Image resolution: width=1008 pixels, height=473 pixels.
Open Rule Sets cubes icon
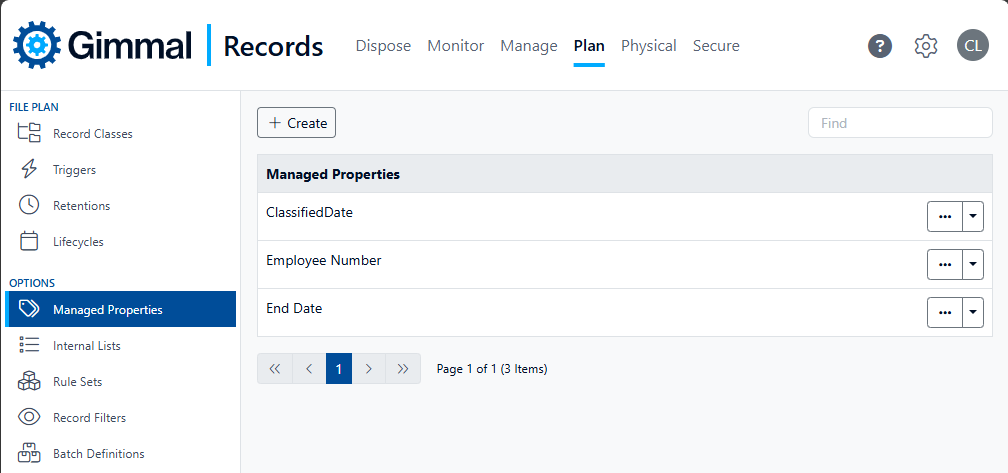pos(29,382)
